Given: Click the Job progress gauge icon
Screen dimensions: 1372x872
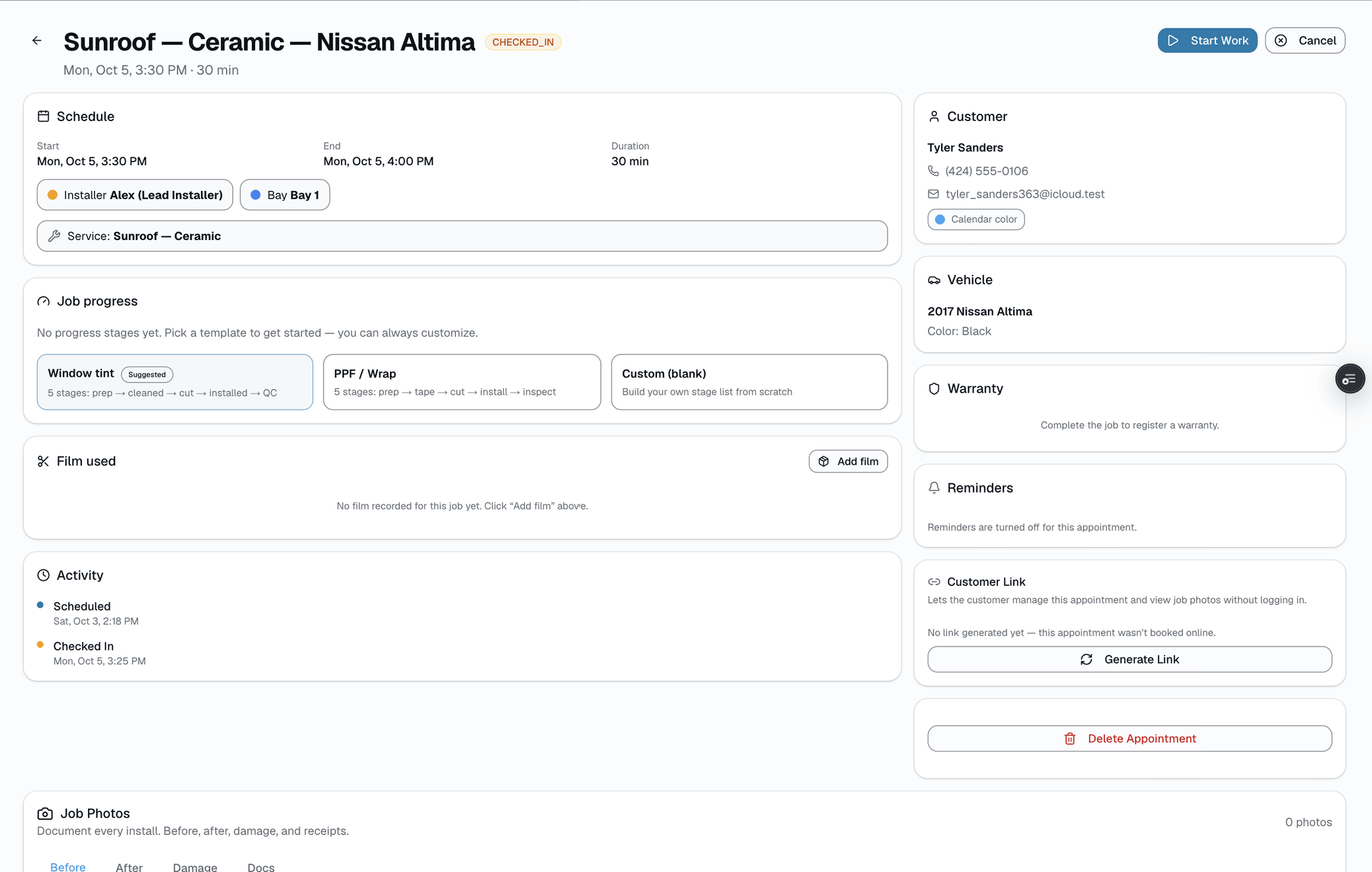Looking at the screenshot, I should pyautogui.click(x=44, y=301).
